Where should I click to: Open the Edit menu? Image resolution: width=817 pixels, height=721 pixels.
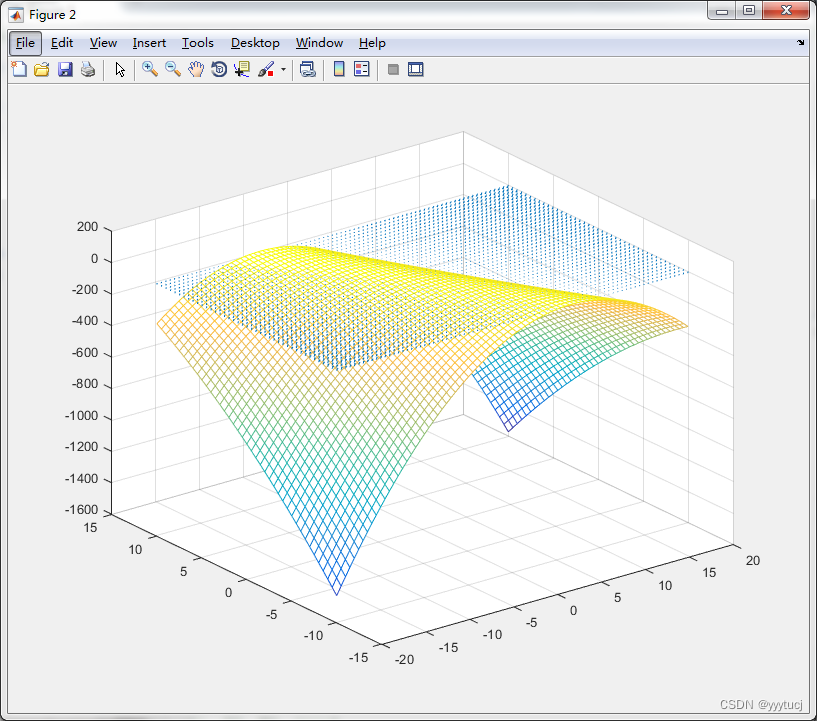(61, 43)
